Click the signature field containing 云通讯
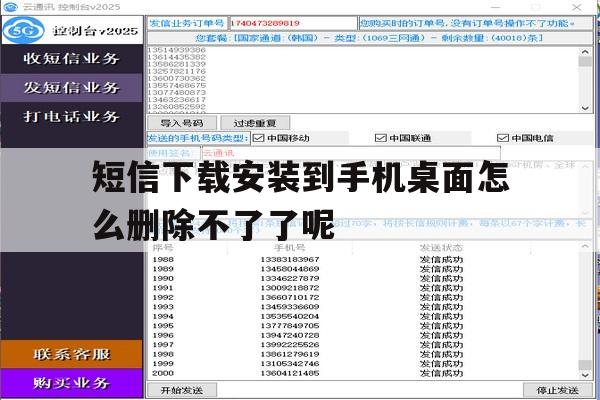The width and height of the screenshot is (600, 400). pos(351,153)
